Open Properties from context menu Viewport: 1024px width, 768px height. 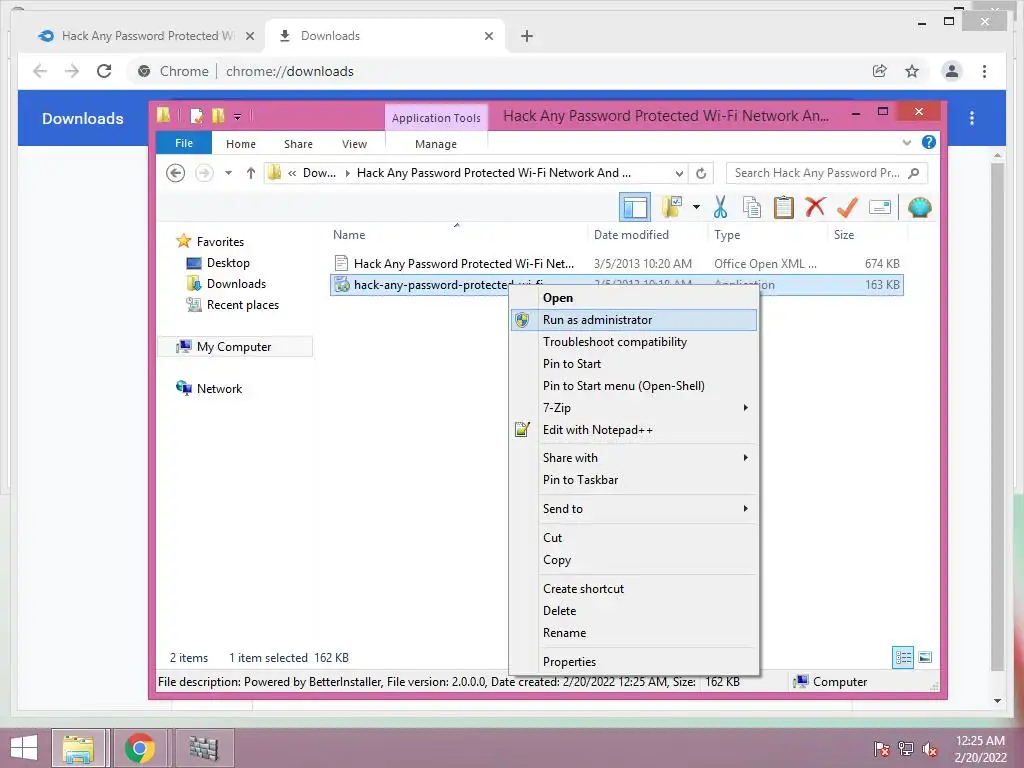point(633,662)
